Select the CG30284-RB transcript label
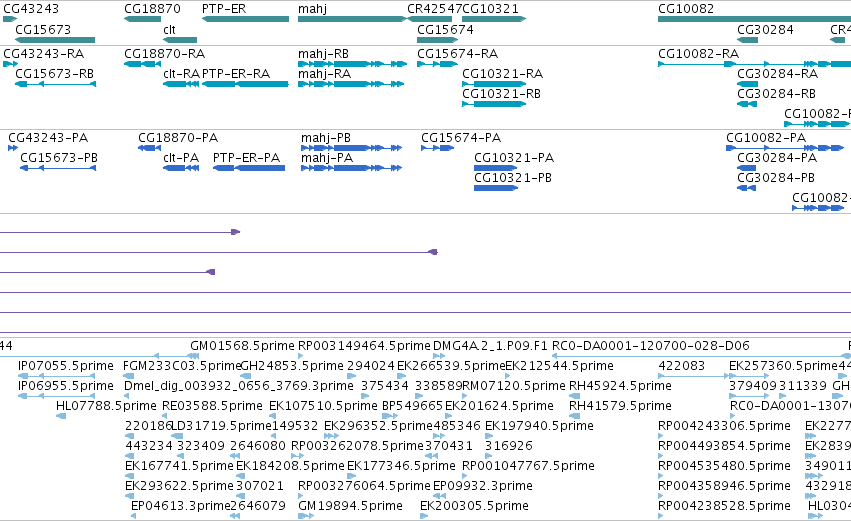Viewport: 851px width, 521px height. click(x=777, y=94)
